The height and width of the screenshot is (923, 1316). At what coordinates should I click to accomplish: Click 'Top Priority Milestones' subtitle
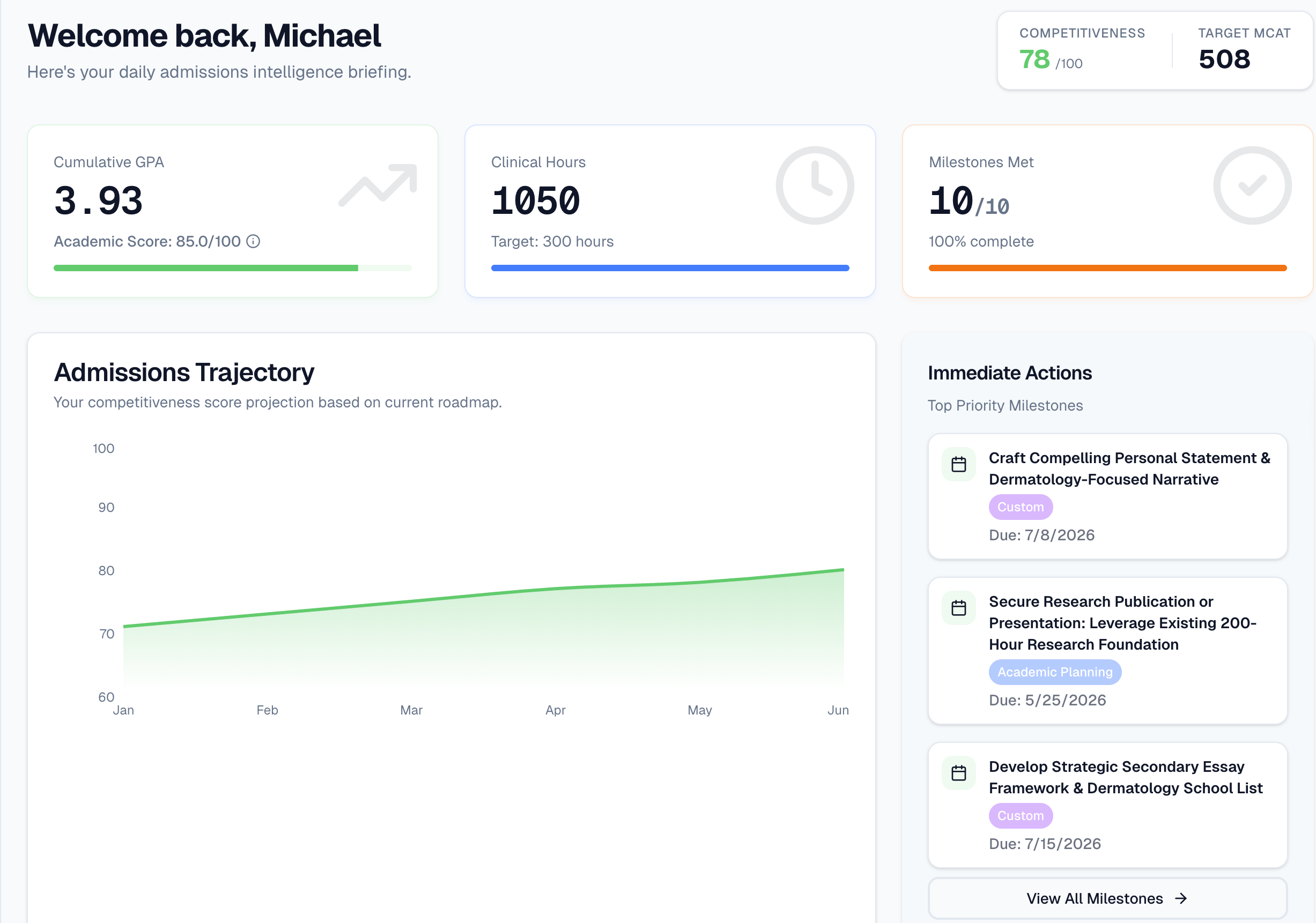click(x=1006, y=406)
